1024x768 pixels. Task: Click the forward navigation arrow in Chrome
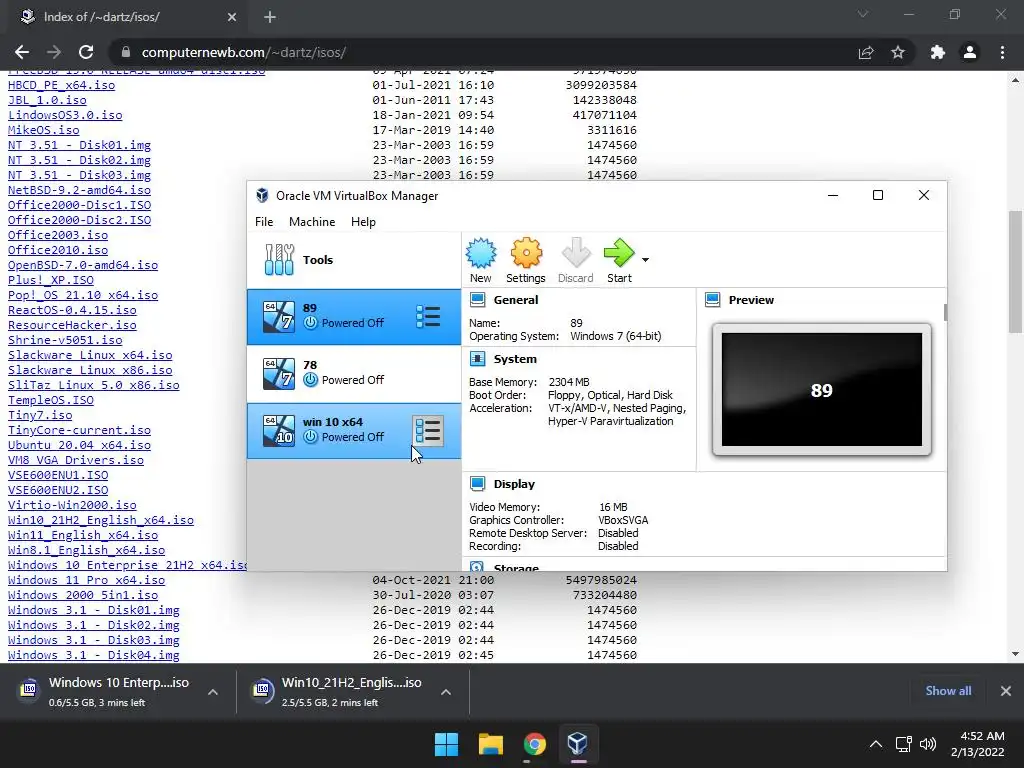54,52
